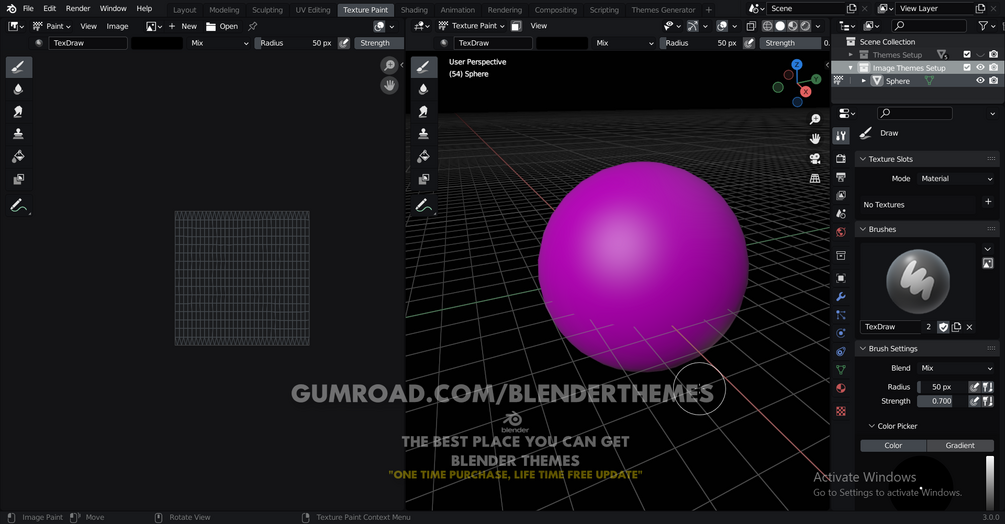This screenshot has height=524, width=1005.
Task: Open the Output properties tab
Action: 841,177
